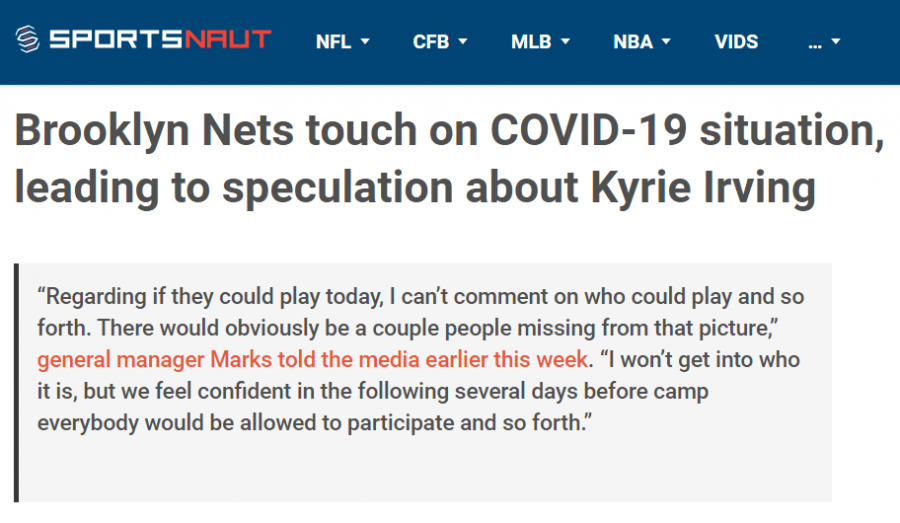Image resolution: width=900 pixels, height=523 pixels.
Task: Go to the VIDS section
Action: click(x=736, y=42)
